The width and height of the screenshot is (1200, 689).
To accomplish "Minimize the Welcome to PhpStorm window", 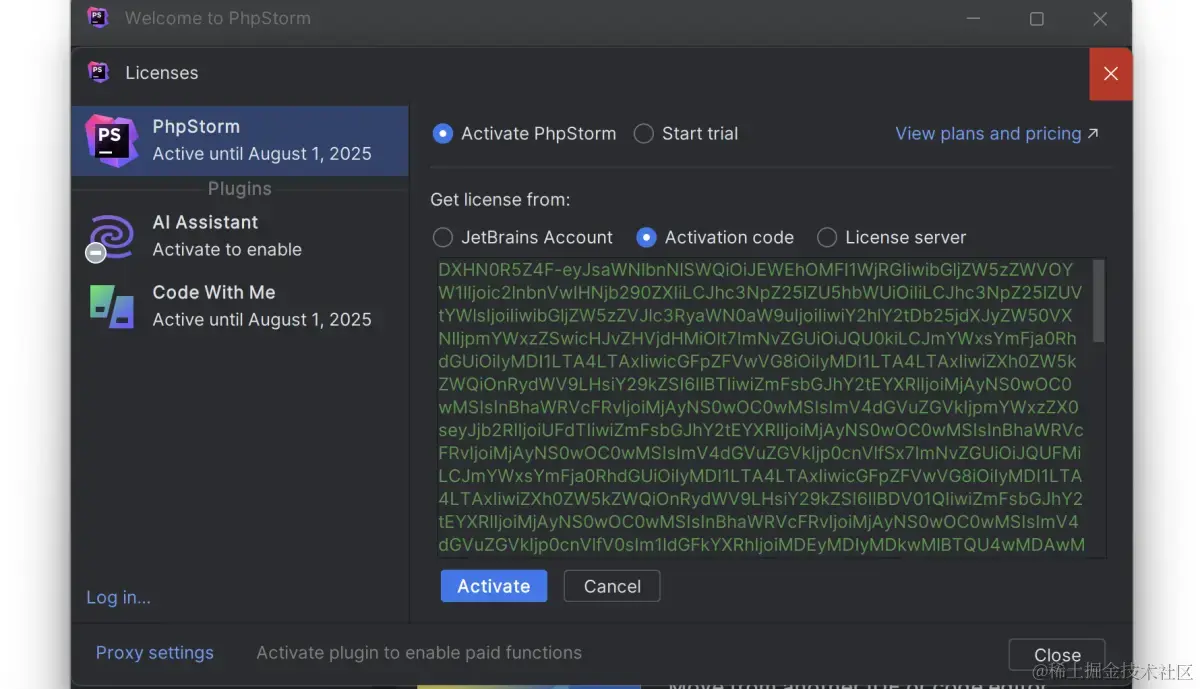I will 975,18.
